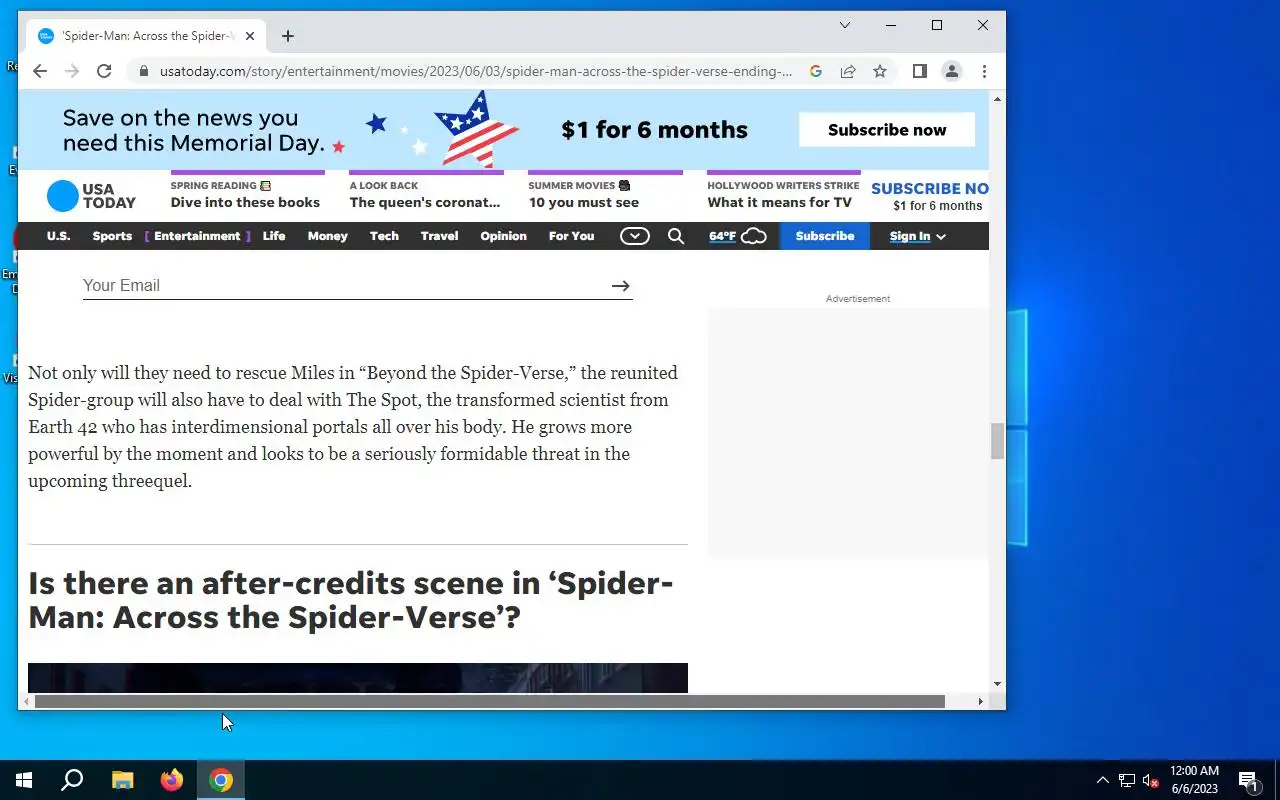The width and height of the screenshot is (1280, 800).
Task: Click the vertical scrollbar up arrow
Action: tap(997, 99)
